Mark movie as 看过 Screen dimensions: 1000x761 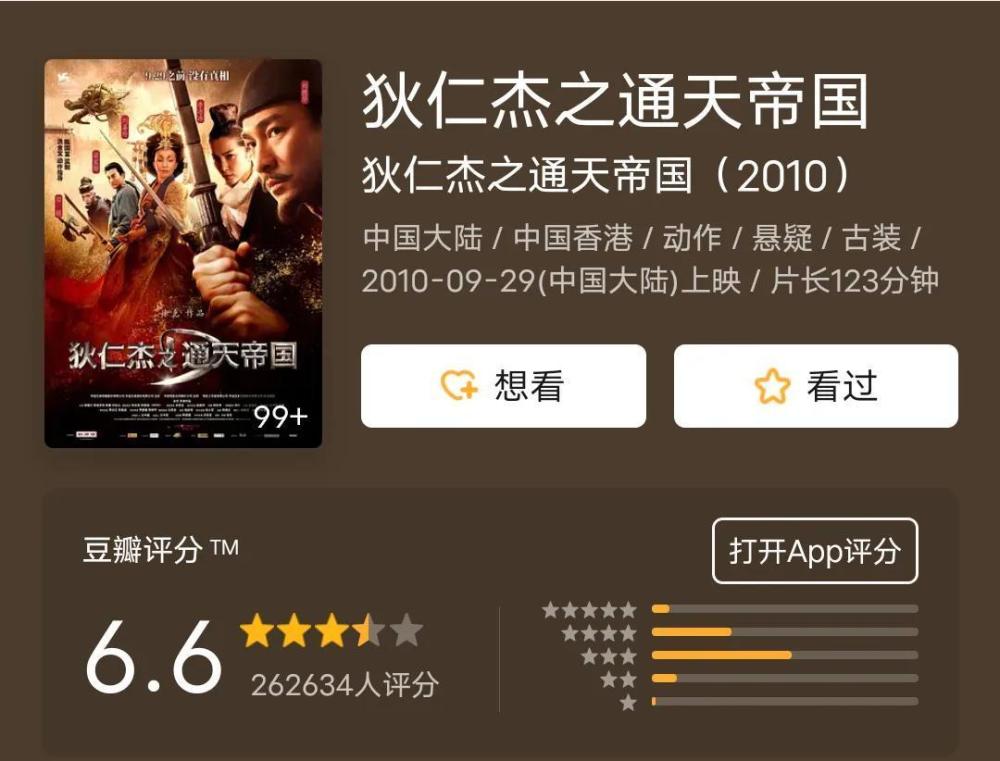(816, 386)
